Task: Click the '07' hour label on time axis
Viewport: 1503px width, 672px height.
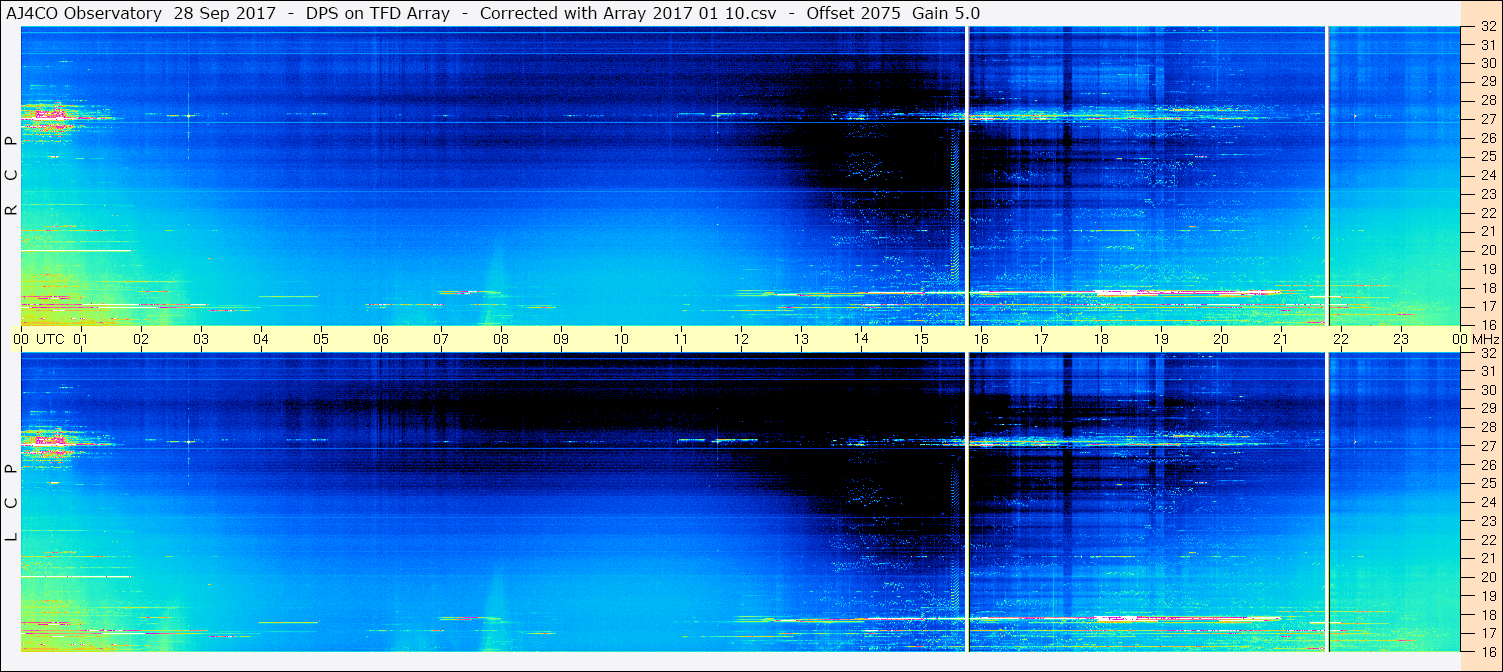Action: [441, 339]
